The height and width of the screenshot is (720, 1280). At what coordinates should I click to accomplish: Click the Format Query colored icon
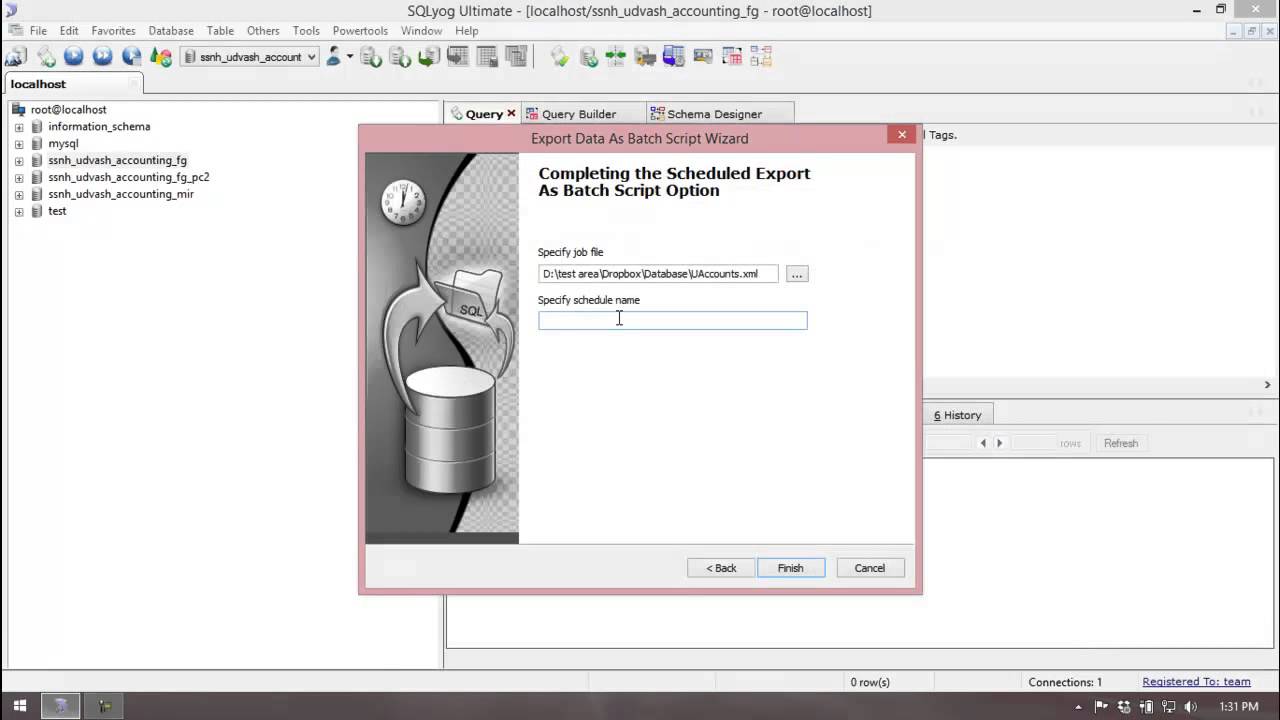161,57
